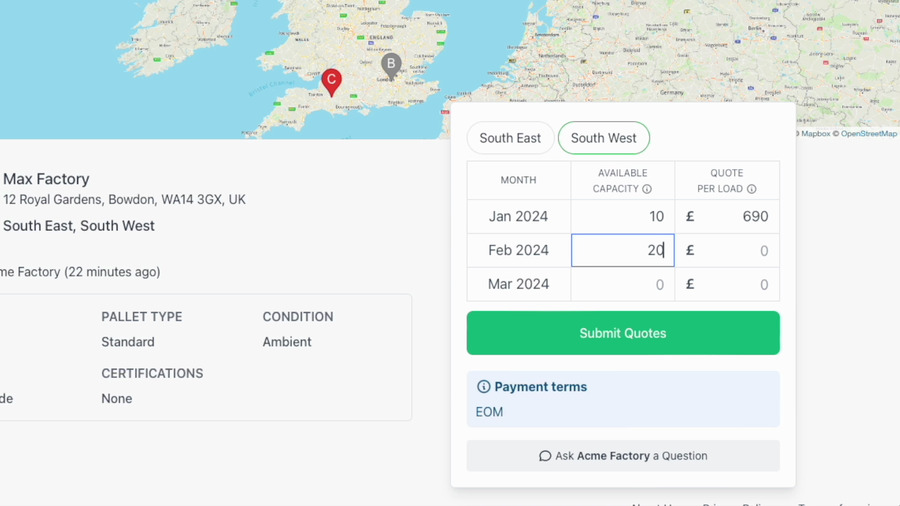The width and height of the screenshot is (900, 506).
Task: Click Mar 2024 available capacity field
Action: click(x=623, y=284)
